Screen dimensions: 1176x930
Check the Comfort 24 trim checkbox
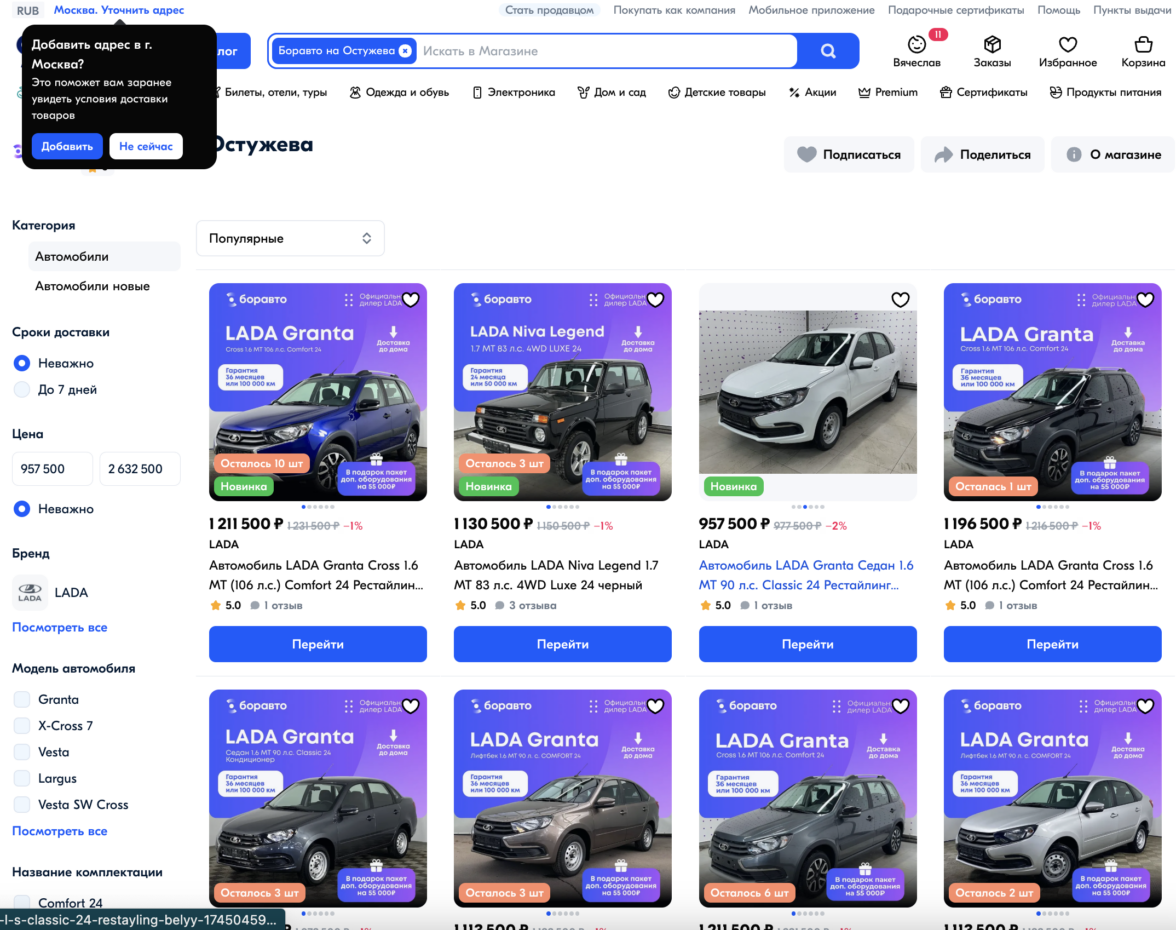(x=22, y=902)
